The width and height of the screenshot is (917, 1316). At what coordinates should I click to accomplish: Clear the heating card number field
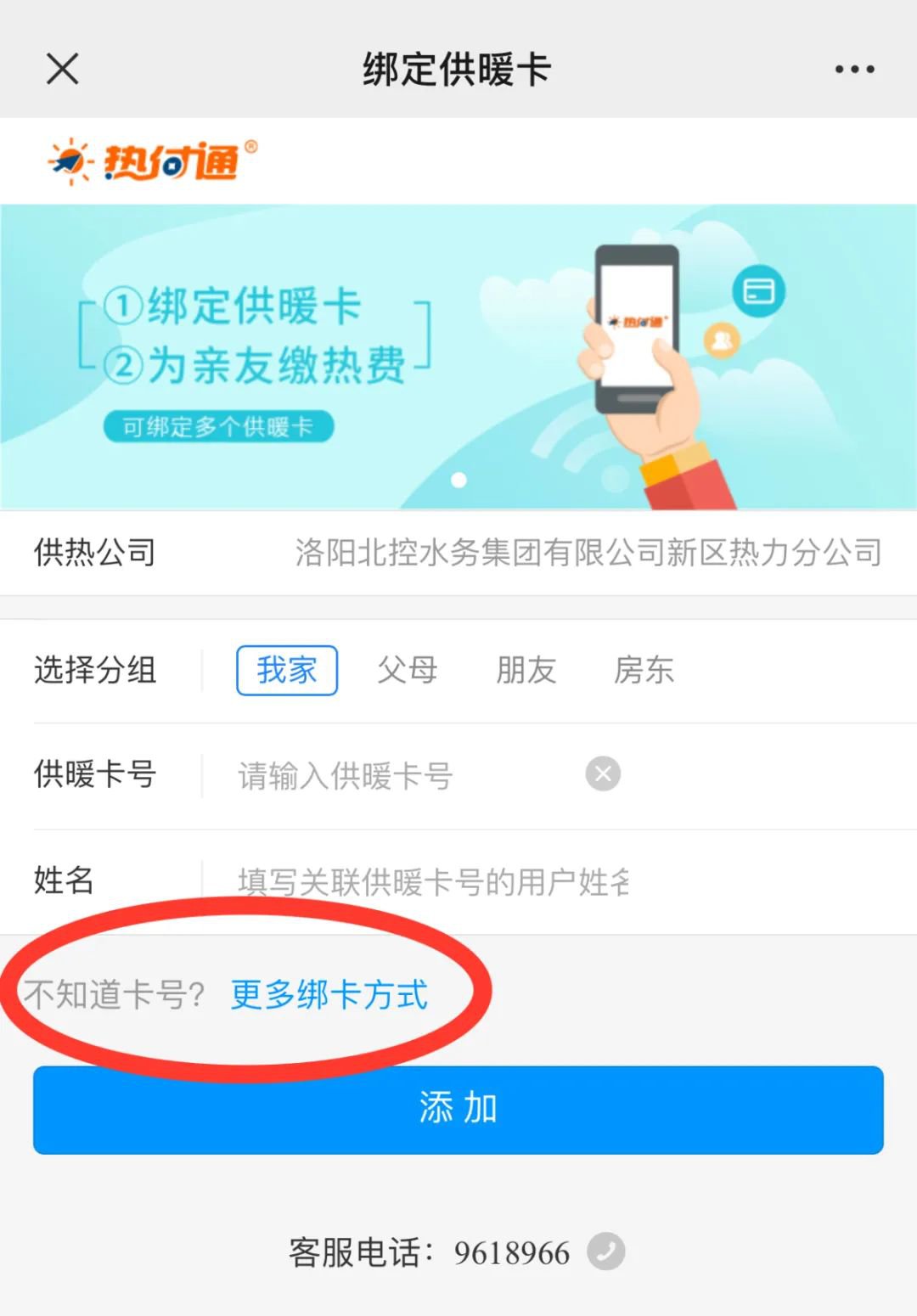click(x=603, y=773)
